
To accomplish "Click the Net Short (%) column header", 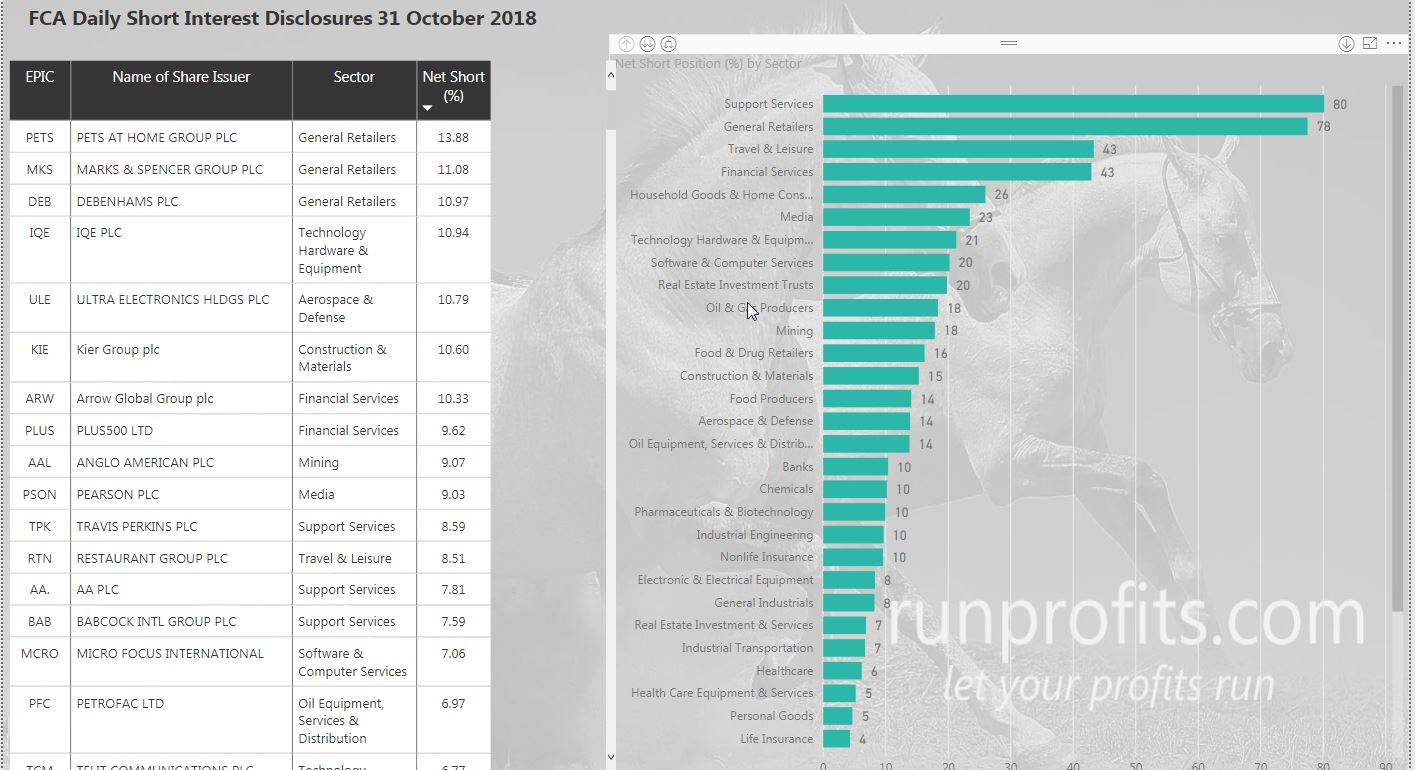I will coord(453,86).
